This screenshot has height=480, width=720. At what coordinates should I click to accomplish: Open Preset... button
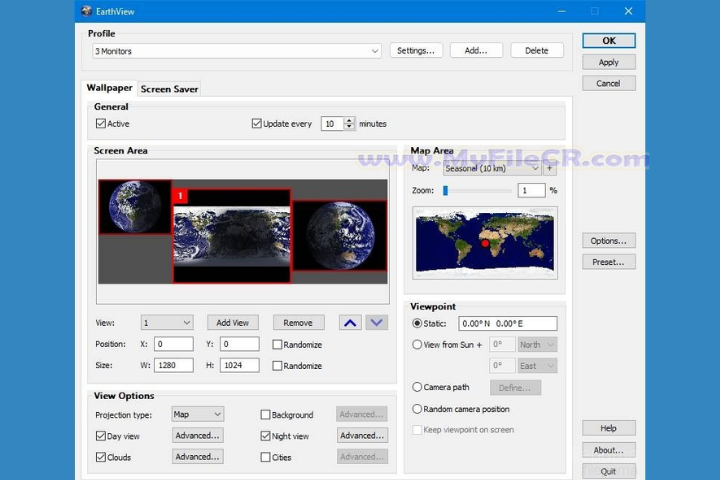(x=609, y=262)
